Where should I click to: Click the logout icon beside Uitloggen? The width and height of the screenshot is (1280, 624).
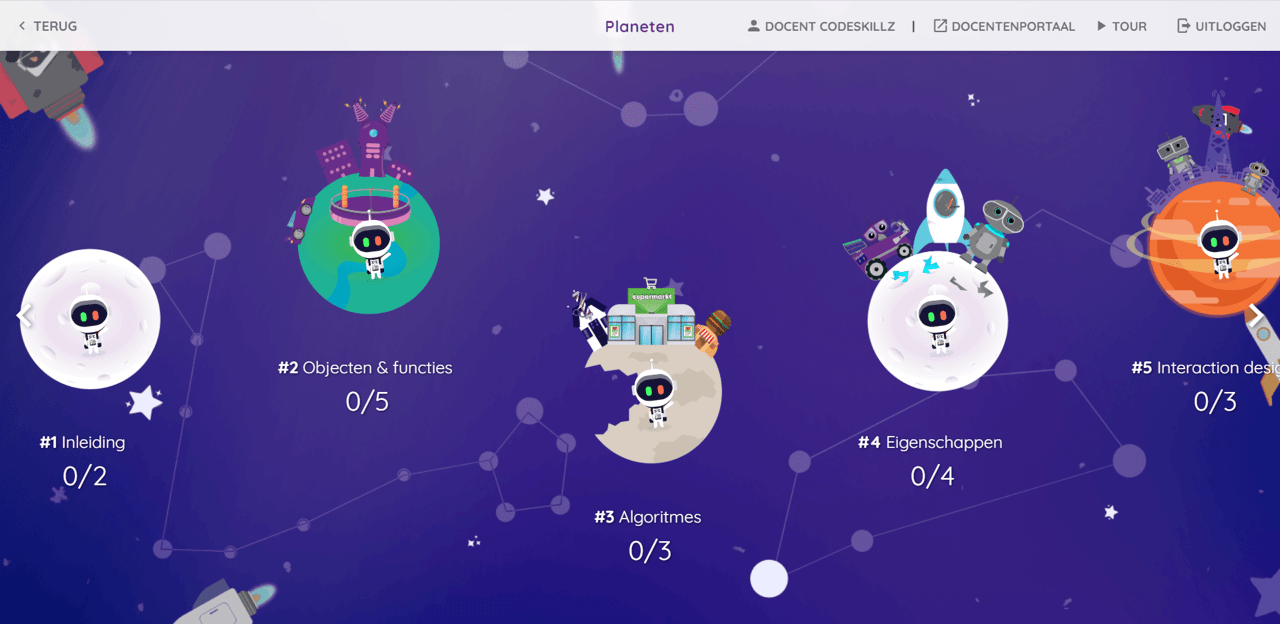[x=1184, y=26]
